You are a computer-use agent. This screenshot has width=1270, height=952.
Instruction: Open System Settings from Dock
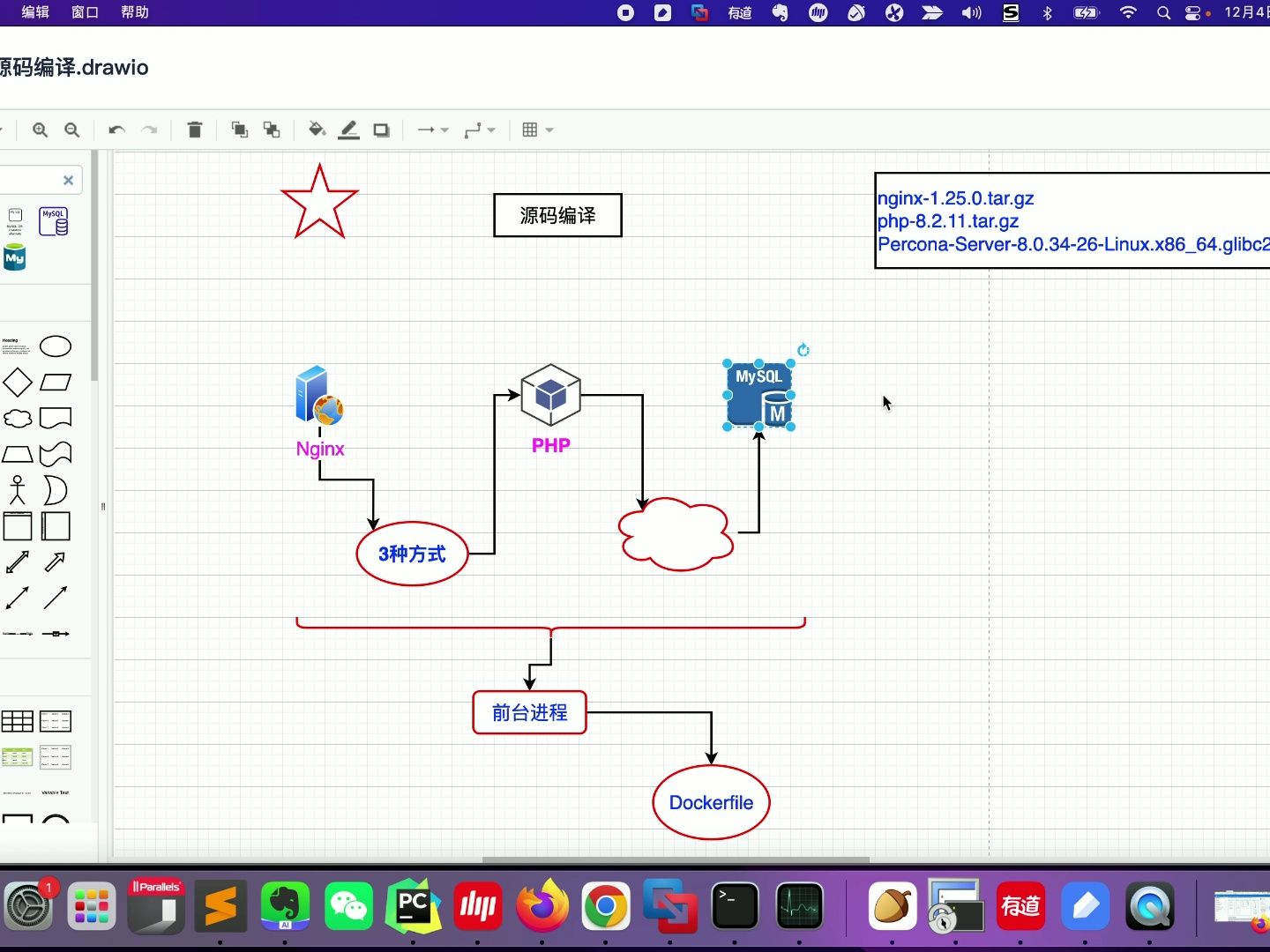pos(29,905)
